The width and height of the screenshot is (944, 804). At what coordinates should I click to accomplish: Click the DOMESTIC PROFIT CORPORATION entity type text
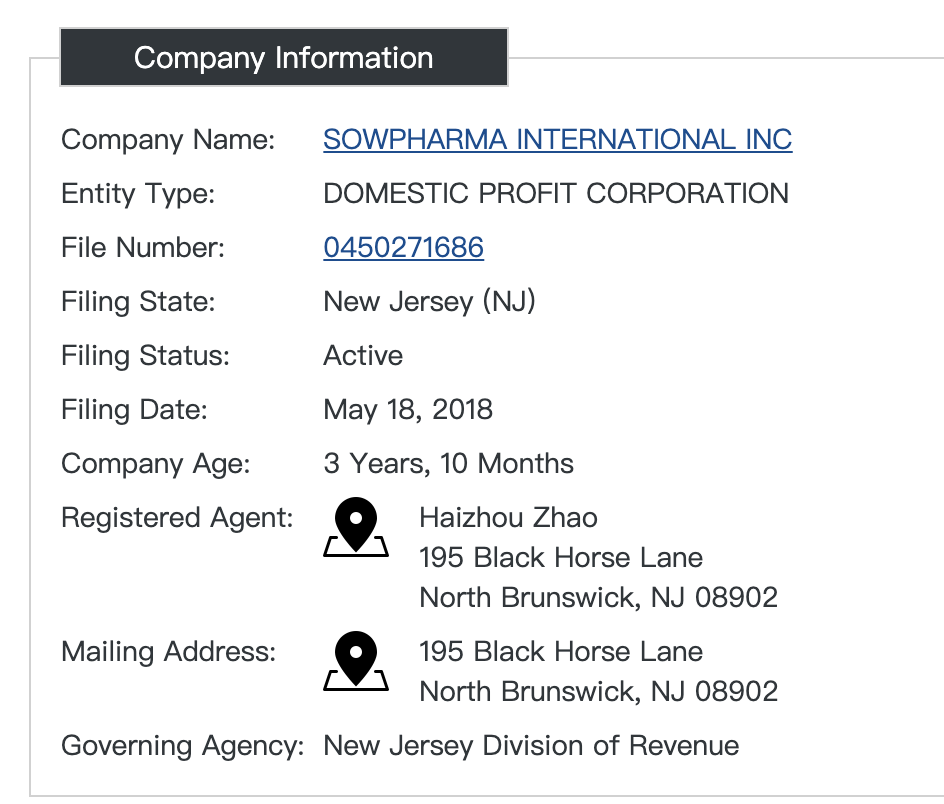pyautogui.click(x=555, y=194)
